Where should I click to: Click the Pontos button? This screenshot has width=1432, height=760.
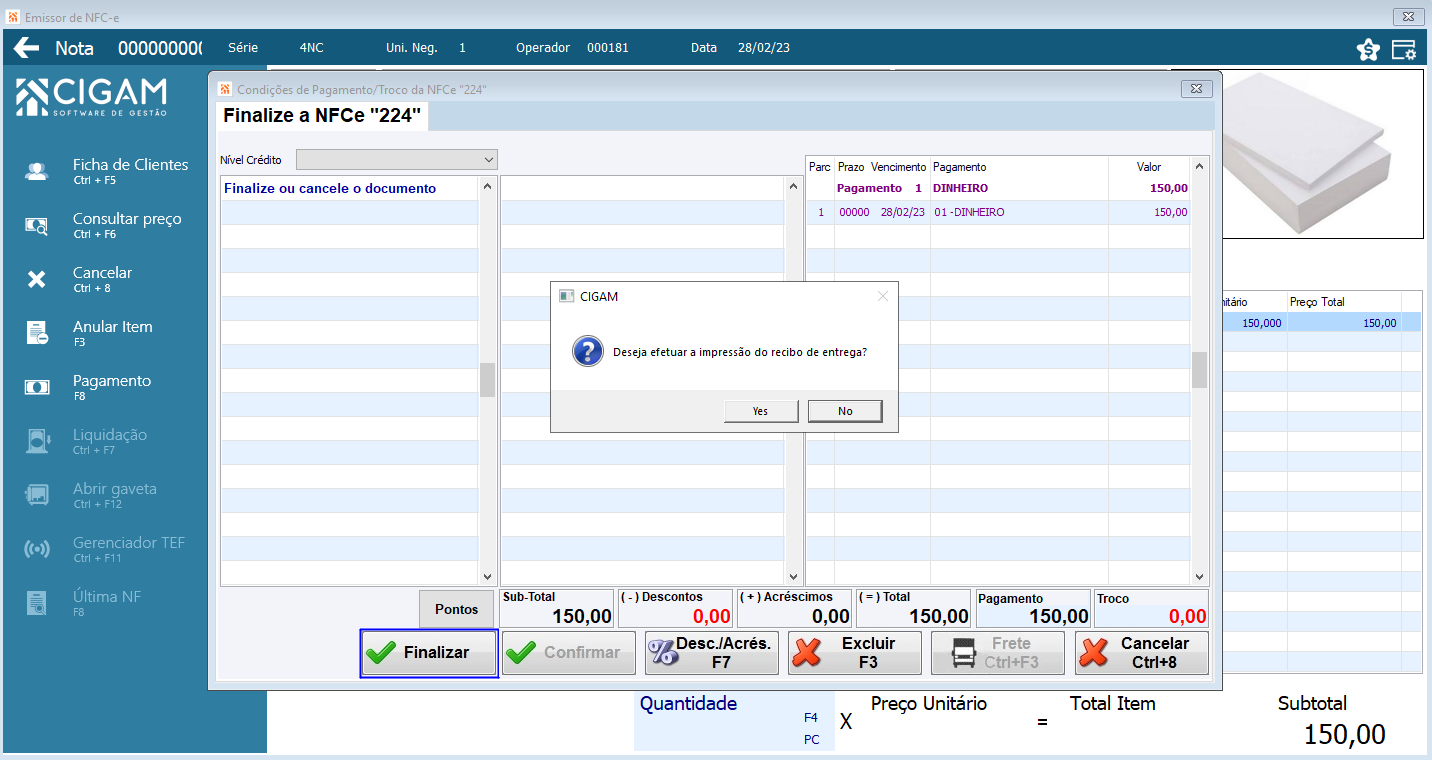(x=457, y=609)
